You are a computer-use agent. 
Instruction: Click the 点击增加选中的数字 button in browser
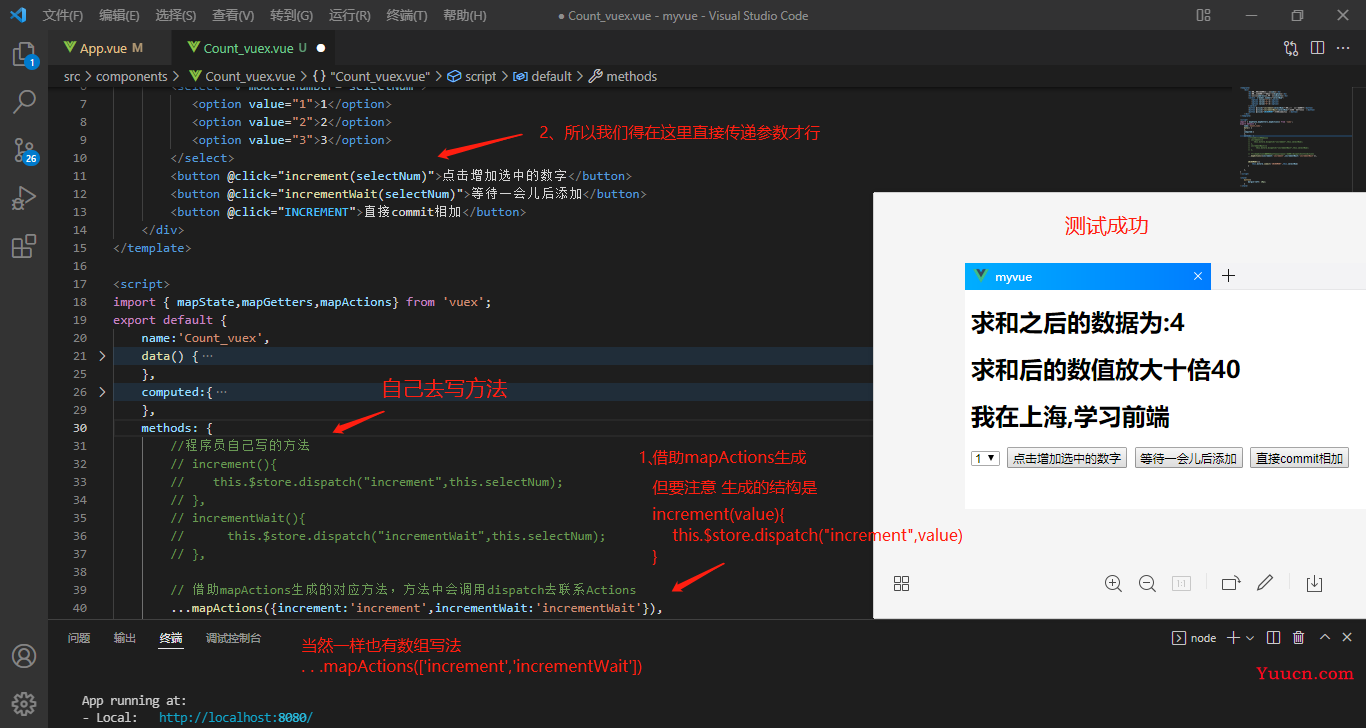pyautogui.click(x=1067, y=458)
